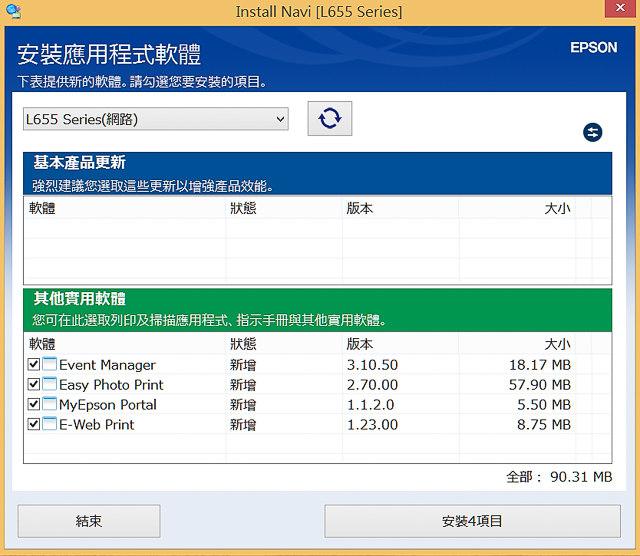Screen dimensions: 640x556
Task: Uncheck the MyEpson Portal checkbox
Action: point(34,404)
